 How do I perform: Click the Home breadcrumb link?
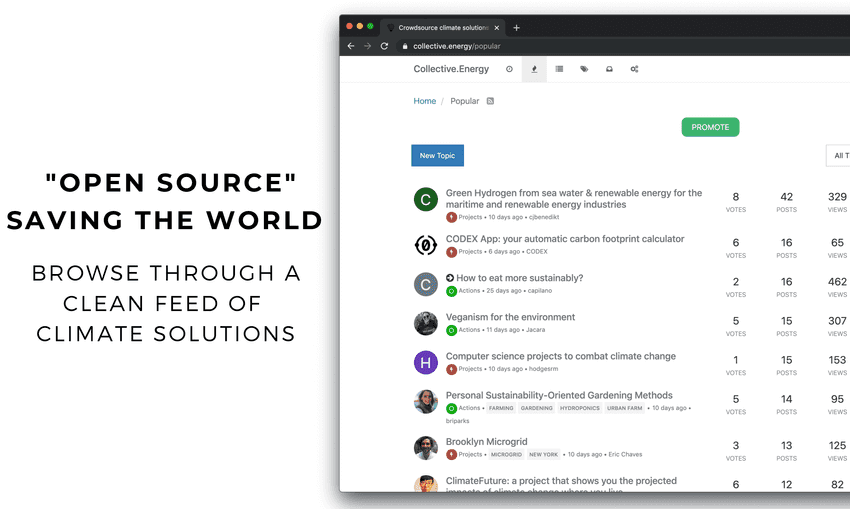tap(424, 101)
